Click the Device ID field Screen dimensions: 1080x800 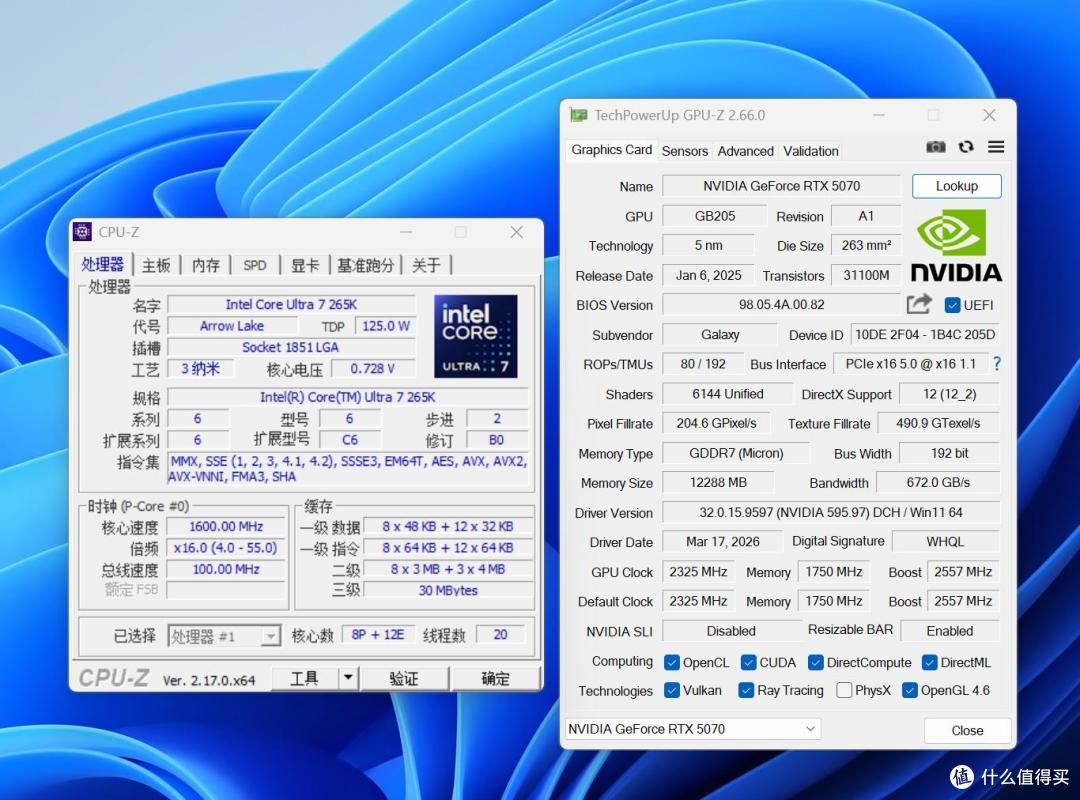click(924, 335)
